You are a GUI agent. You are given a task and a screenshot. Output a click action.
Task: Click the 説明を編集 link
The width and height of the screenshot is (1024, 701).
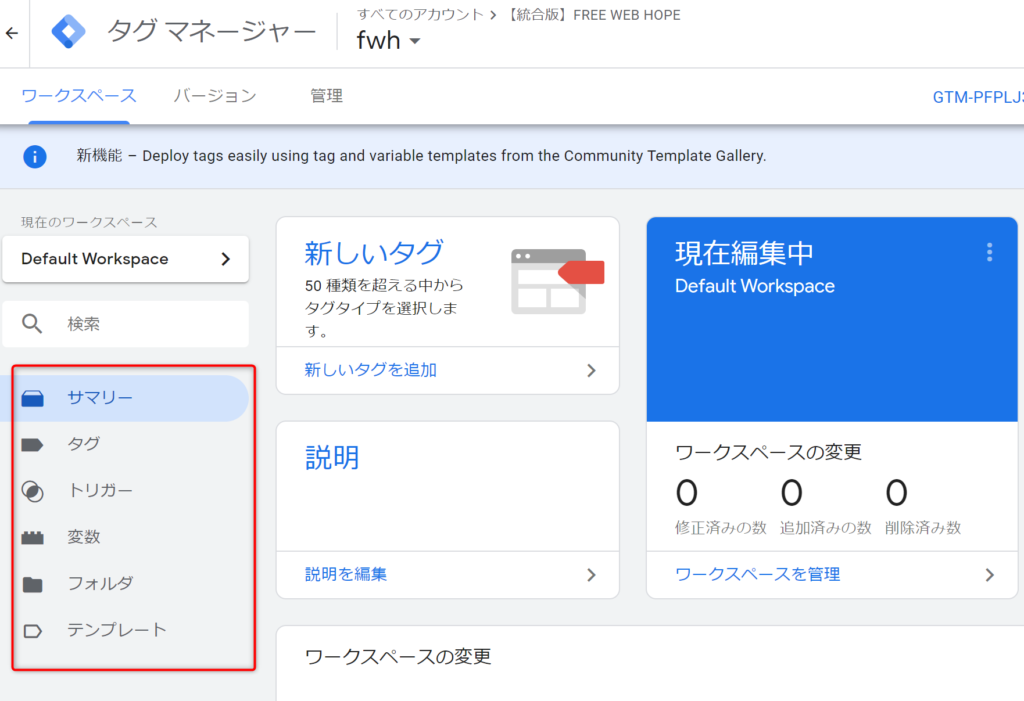(345, 575)
